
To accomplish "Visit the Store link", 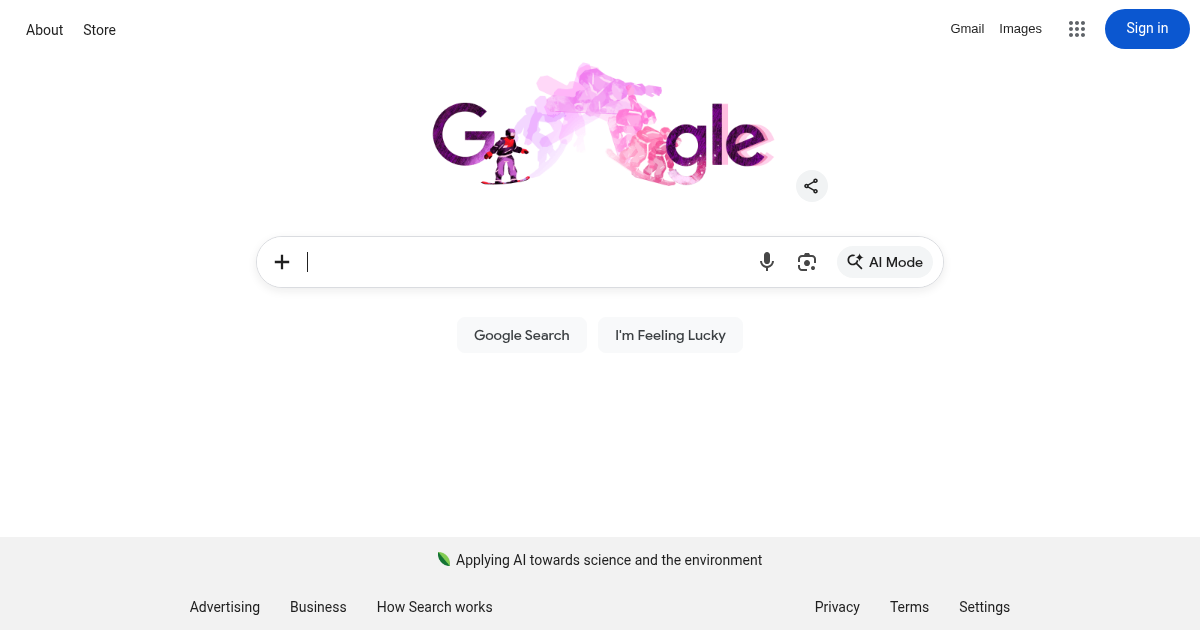I will point(99,30).
